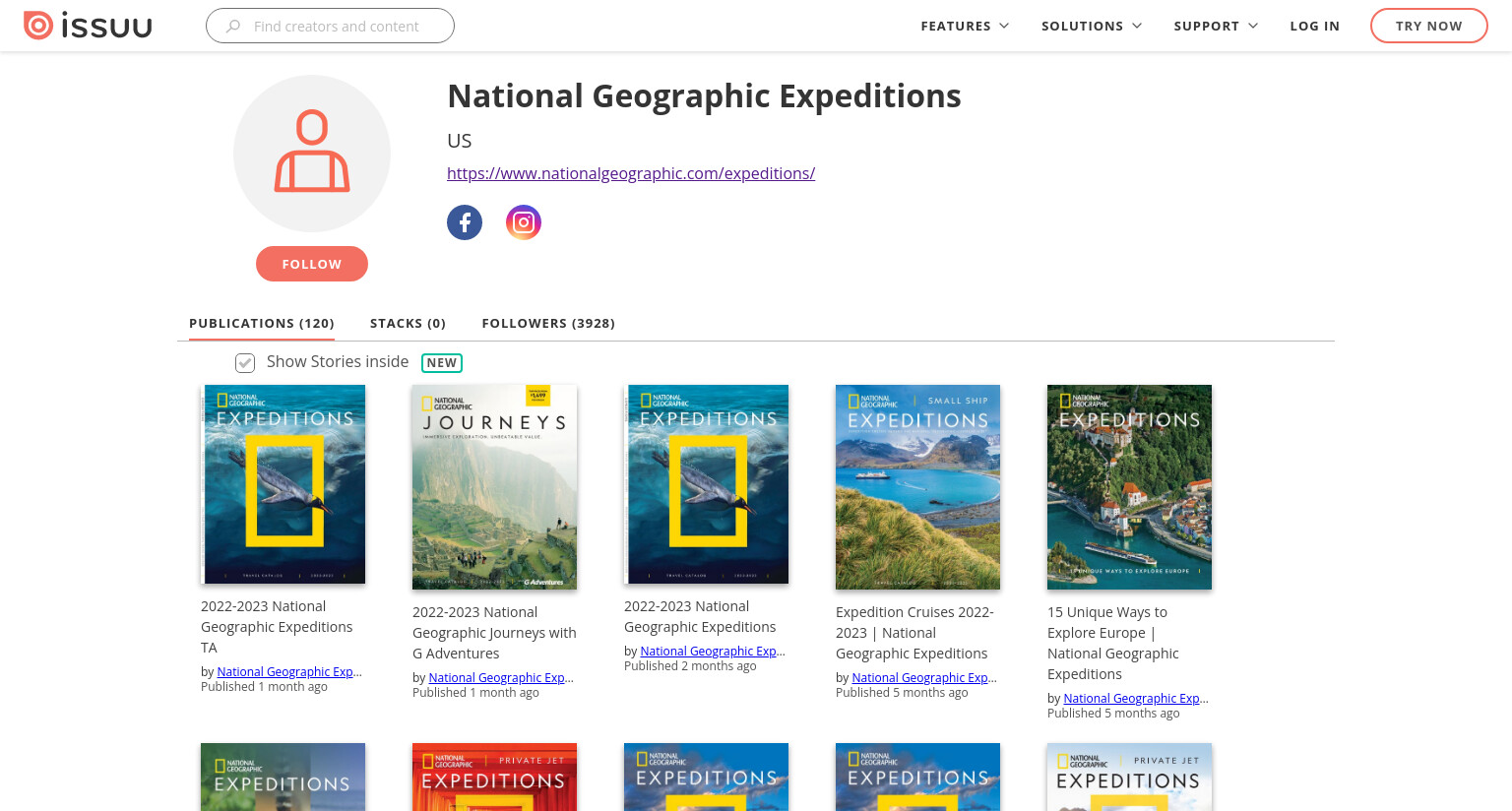Click title '2022-2023 National Geographic Journeys with G Adventures'
The image size is (1512, 811).
click(494, 633)
